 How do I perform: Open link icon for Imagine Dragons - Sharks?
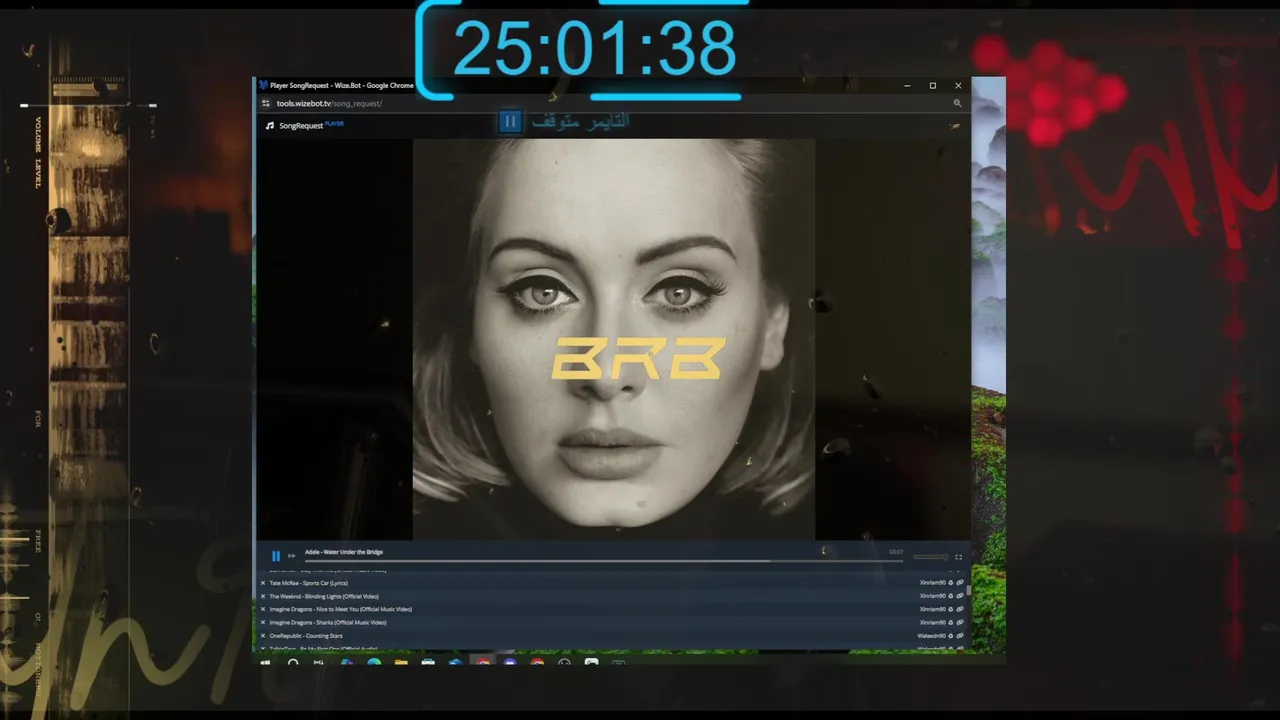960,622
